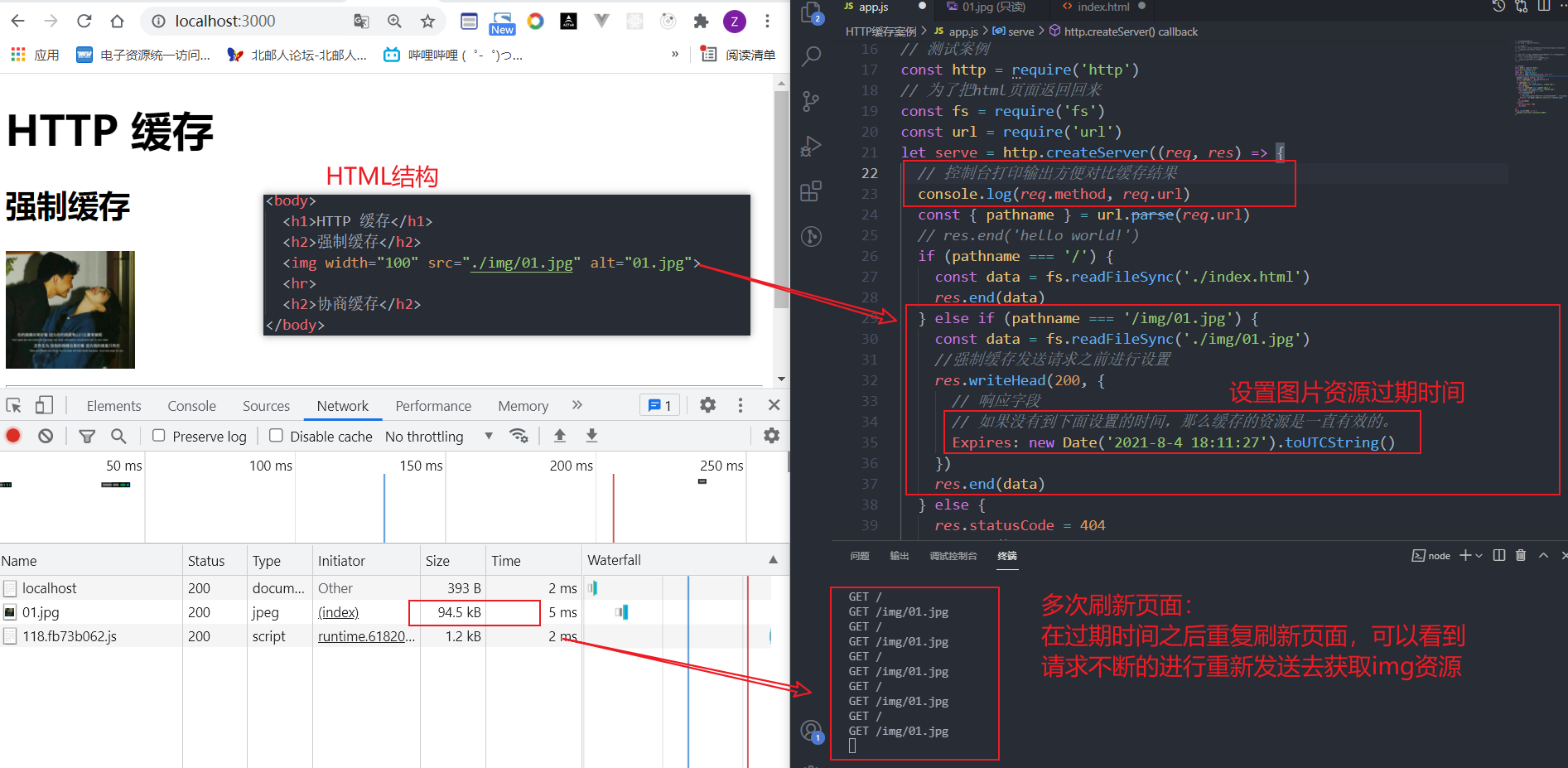1568x768 pixels.
Task: Go to Chrome home page
Action: coord(117,21)
